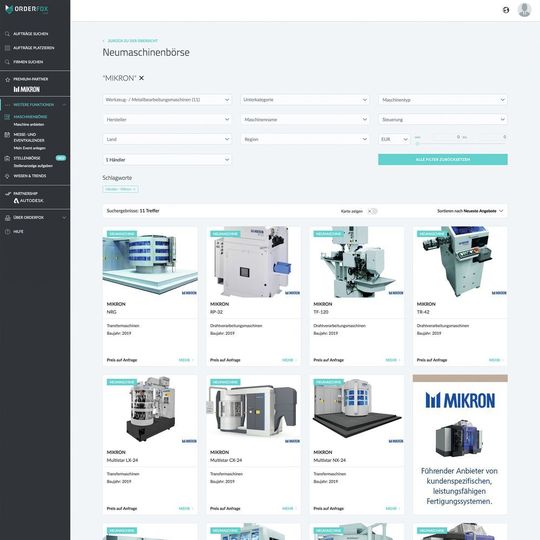This screenshot has width=540, height=540.
Task: Remove Händler Mikron keyword tag
Action: coord(121,189)
